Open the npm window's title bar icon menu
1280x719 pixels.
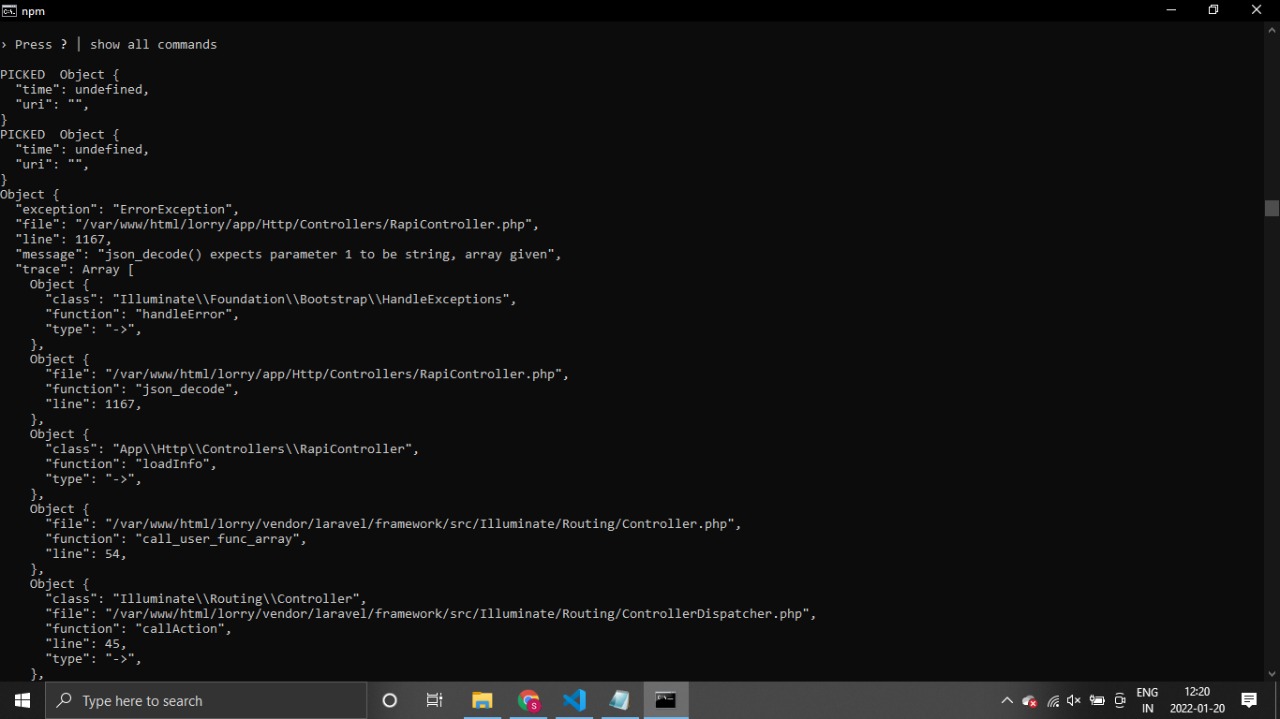click(x=9, y=10)
